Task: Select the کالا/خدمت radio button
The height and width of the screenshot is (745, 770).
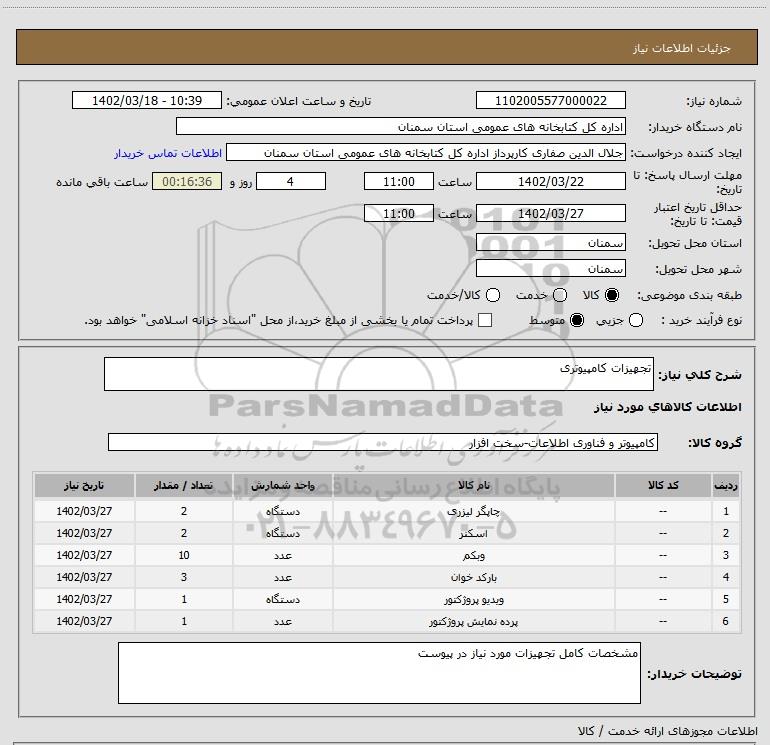Action: pyautogui.click(x=493, y=295)
